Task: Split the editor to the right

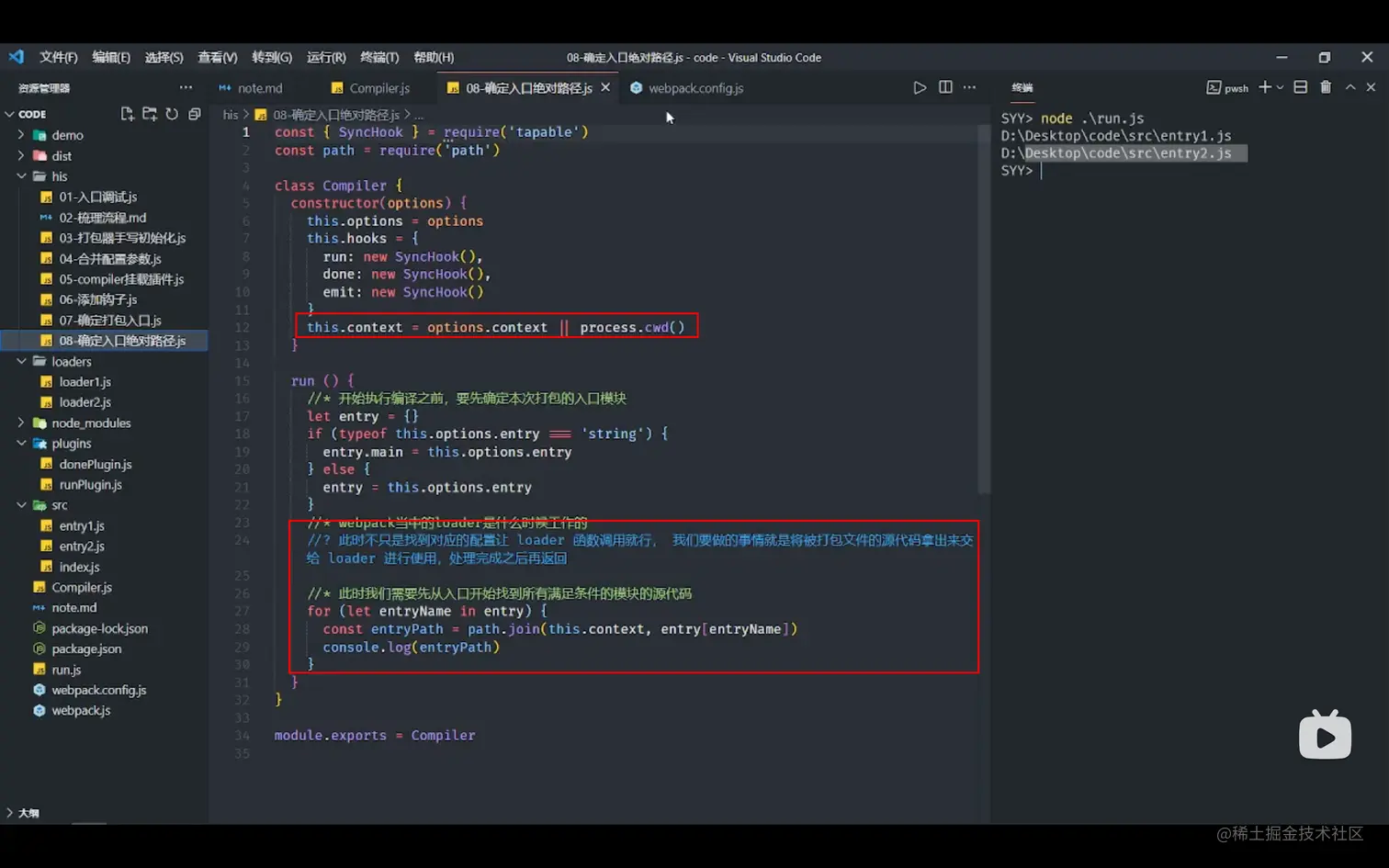Action: [945, 87]
